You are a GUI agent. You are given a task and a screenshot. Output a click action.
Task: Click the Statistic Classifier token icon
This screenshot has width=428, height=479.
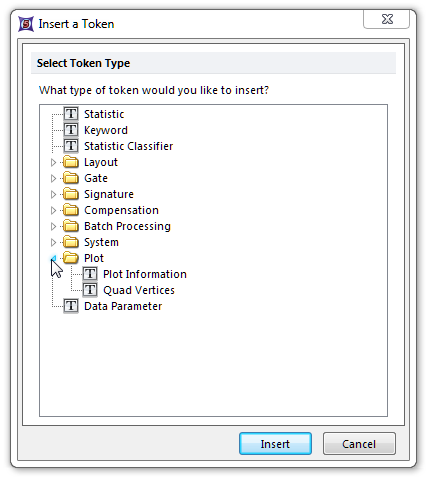pyautogui.click(x=71, y=146)
